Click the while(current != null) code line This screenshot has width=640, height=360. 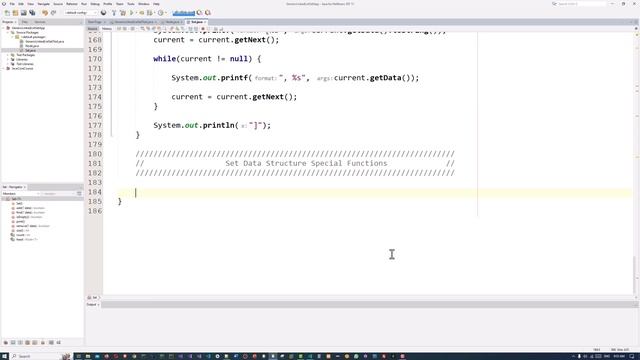click(x=207, y=59)
